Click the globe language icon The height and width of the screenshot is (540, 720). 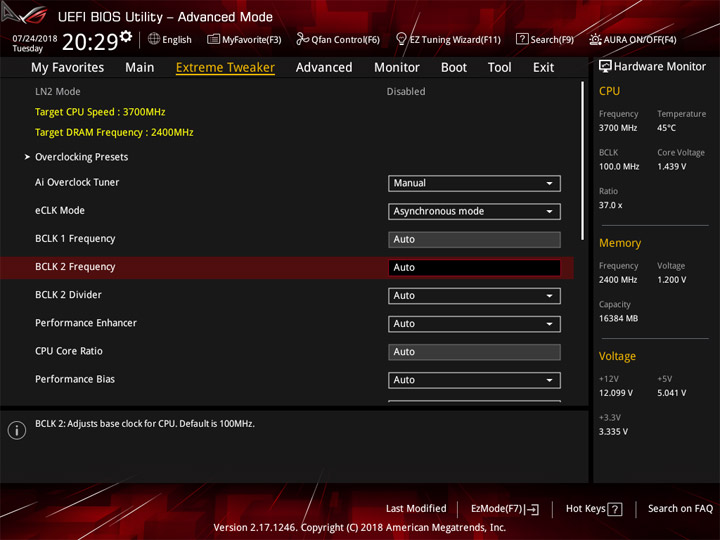pos(154,39)
